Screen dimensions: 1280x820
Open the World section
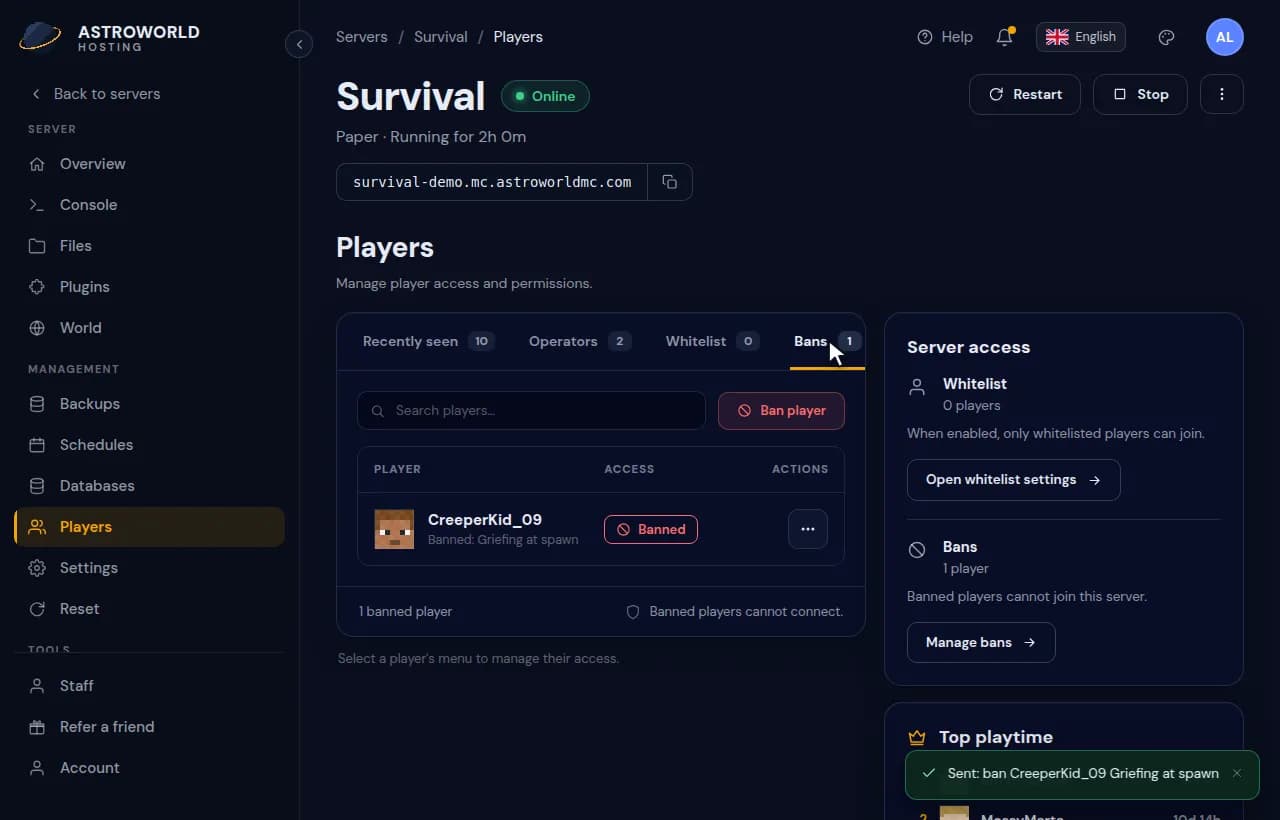[150, 328]
